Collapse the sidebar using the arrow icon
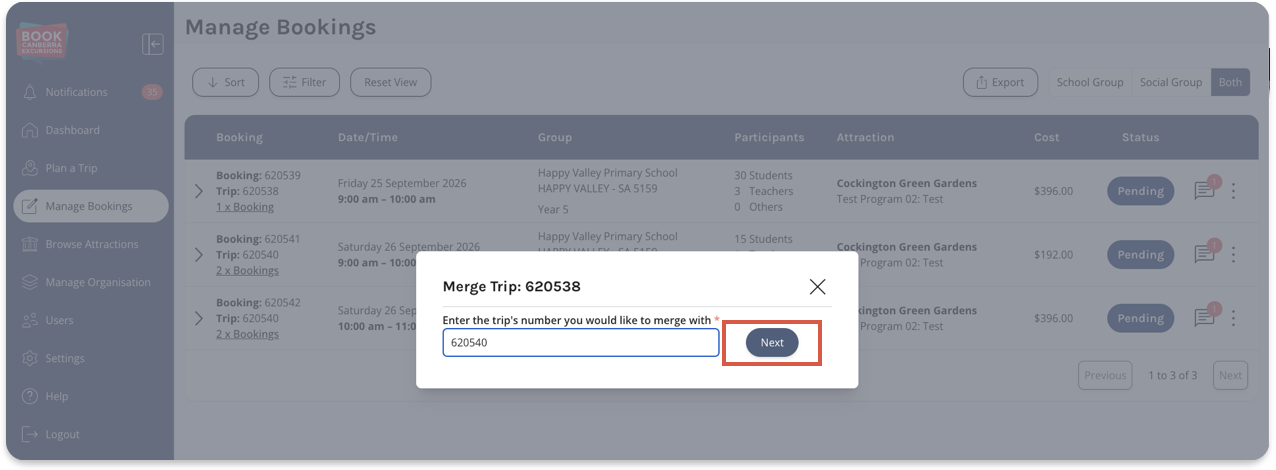 click(x=152, y=44)
